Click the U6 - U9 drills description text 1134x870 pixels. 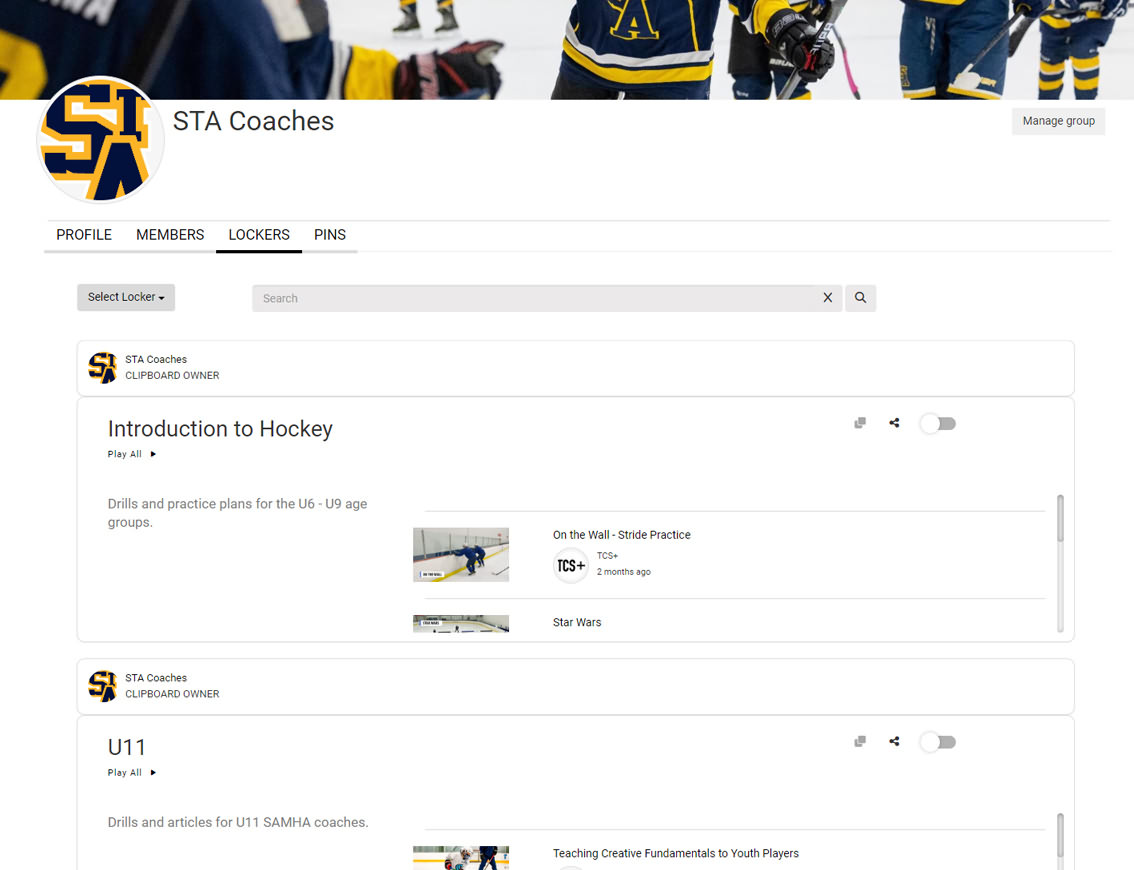237,513
